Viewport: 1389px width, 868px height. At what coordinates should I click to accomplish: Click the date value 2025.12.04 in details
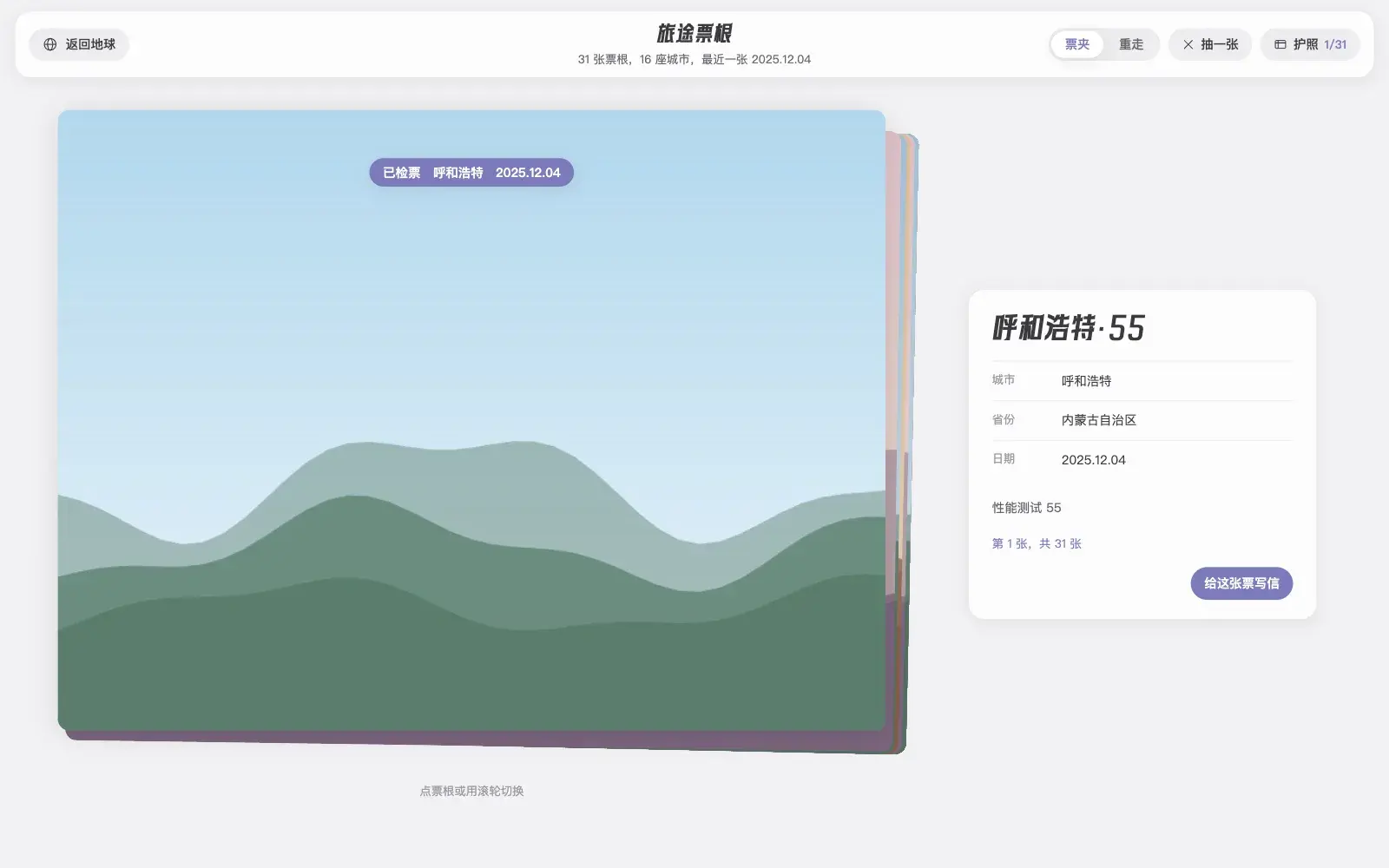[1094, 460]
